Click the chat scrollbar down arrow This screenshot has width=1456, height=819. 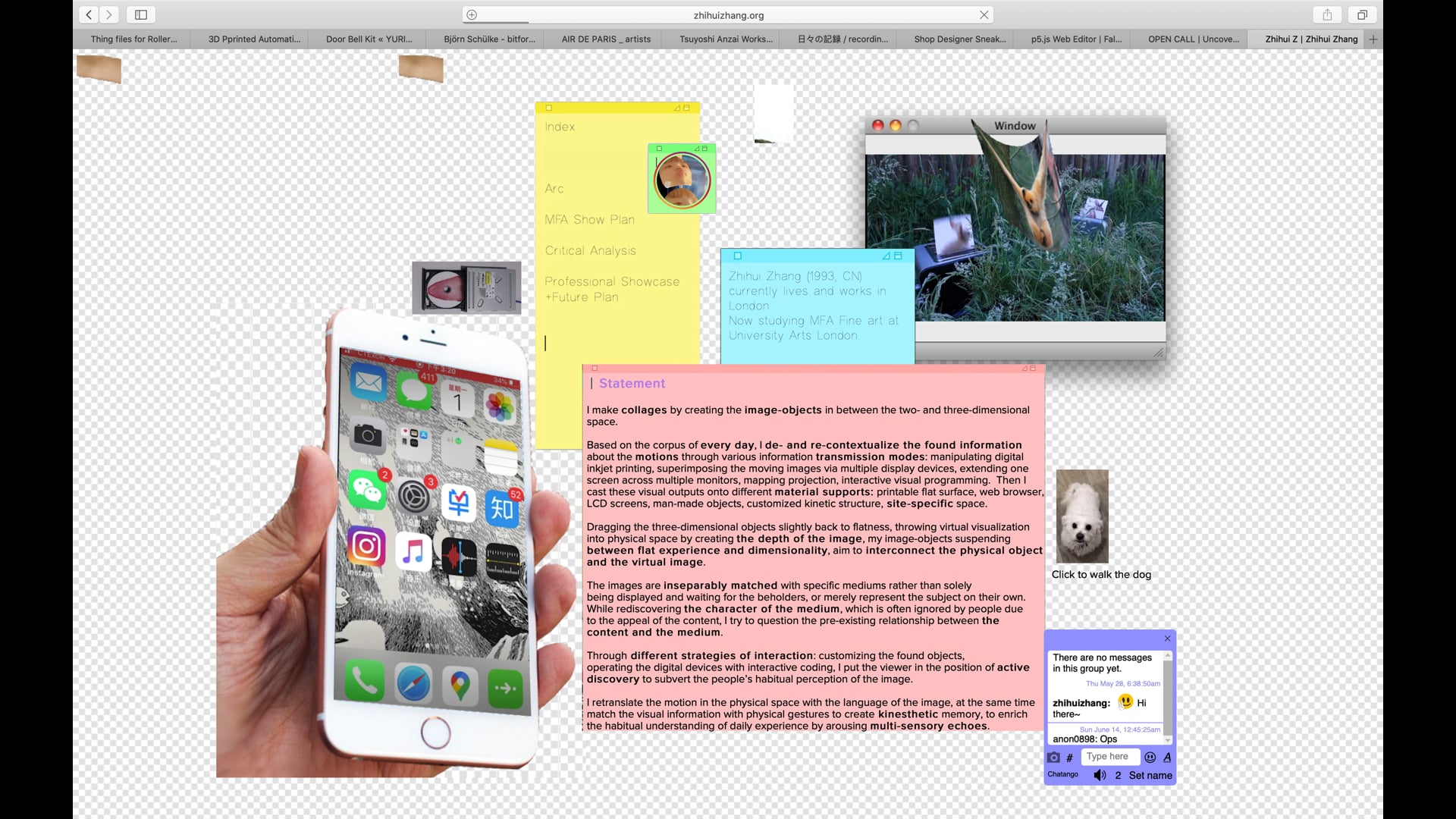point(1168,739)
